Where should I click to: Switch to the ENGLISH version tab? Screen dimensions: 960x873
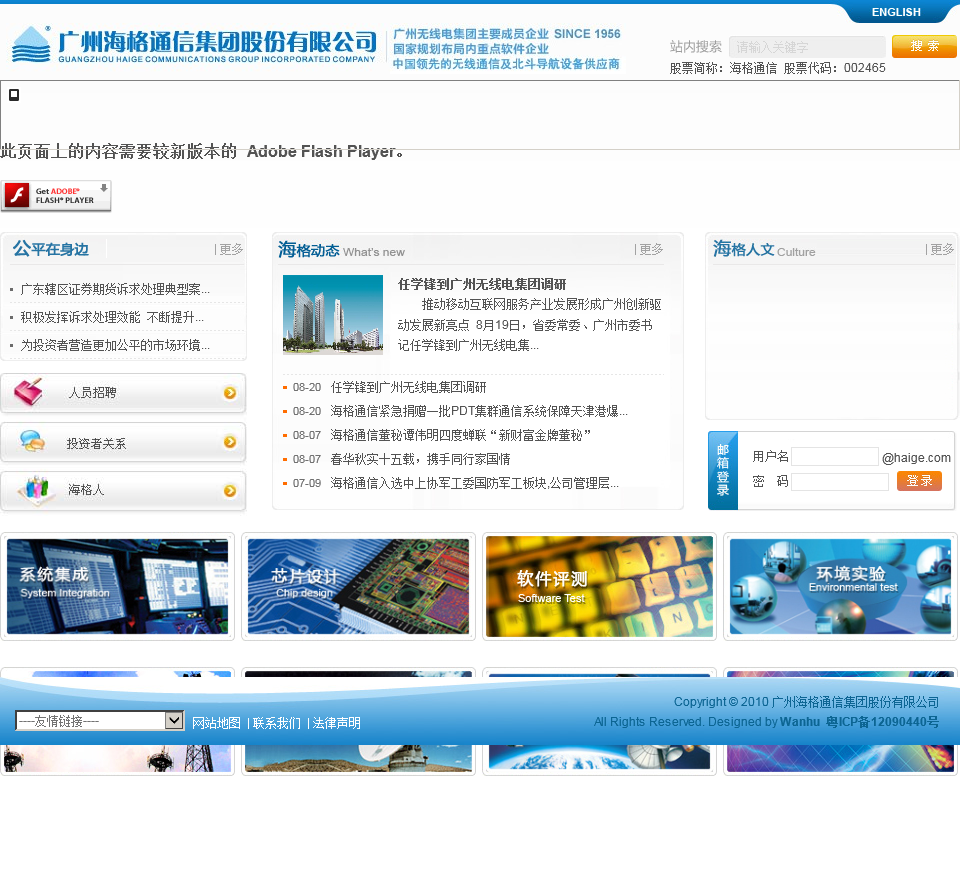(896, 12)
